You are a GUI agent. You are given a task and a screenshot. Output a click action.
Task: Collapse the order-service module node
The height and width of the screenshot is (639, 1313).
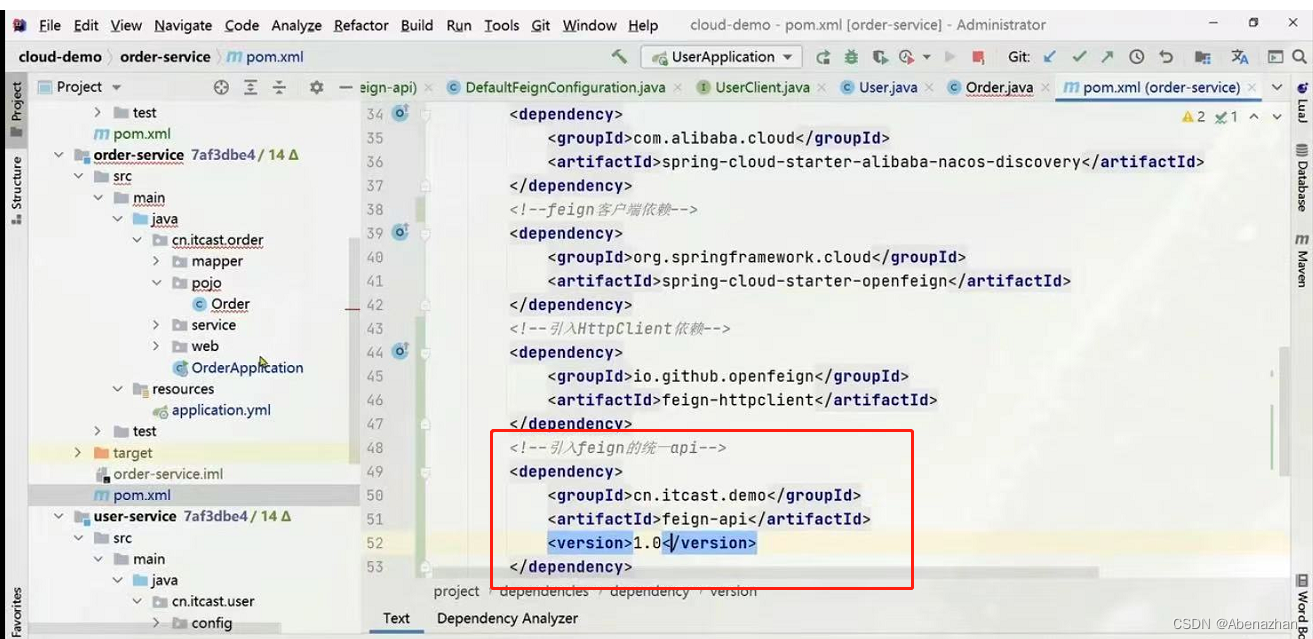57,155
